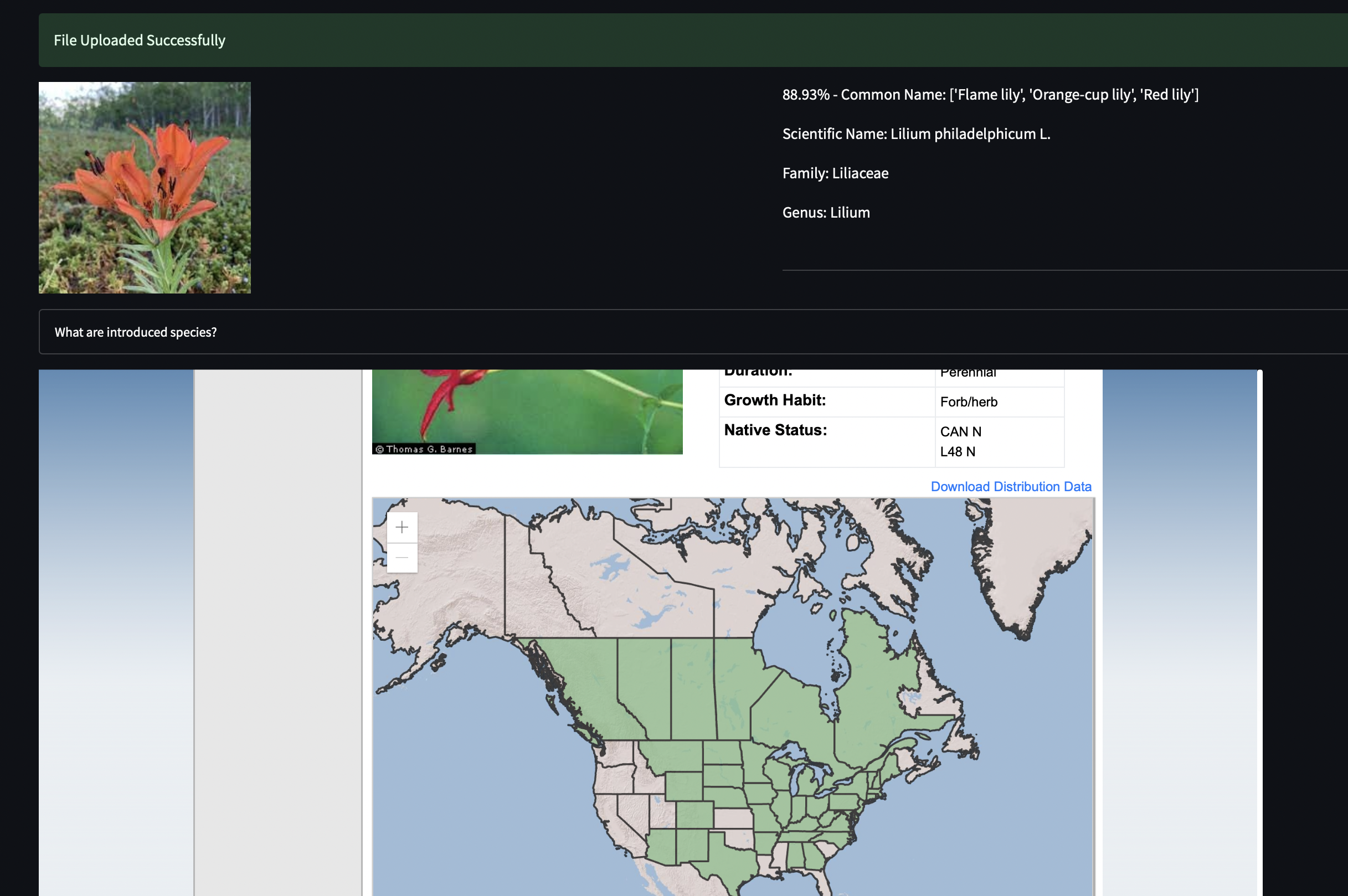Open the Download Distribution Data link
This screenshot has width=1348, height=896.
(x=1010, y=486)
